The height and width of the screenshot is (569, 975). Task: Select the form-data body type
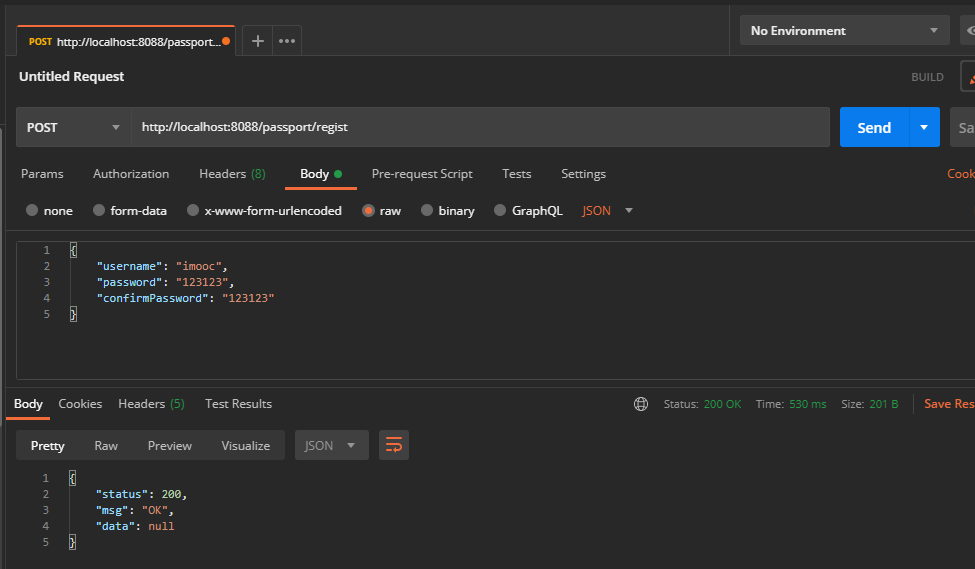pos(130,211)
